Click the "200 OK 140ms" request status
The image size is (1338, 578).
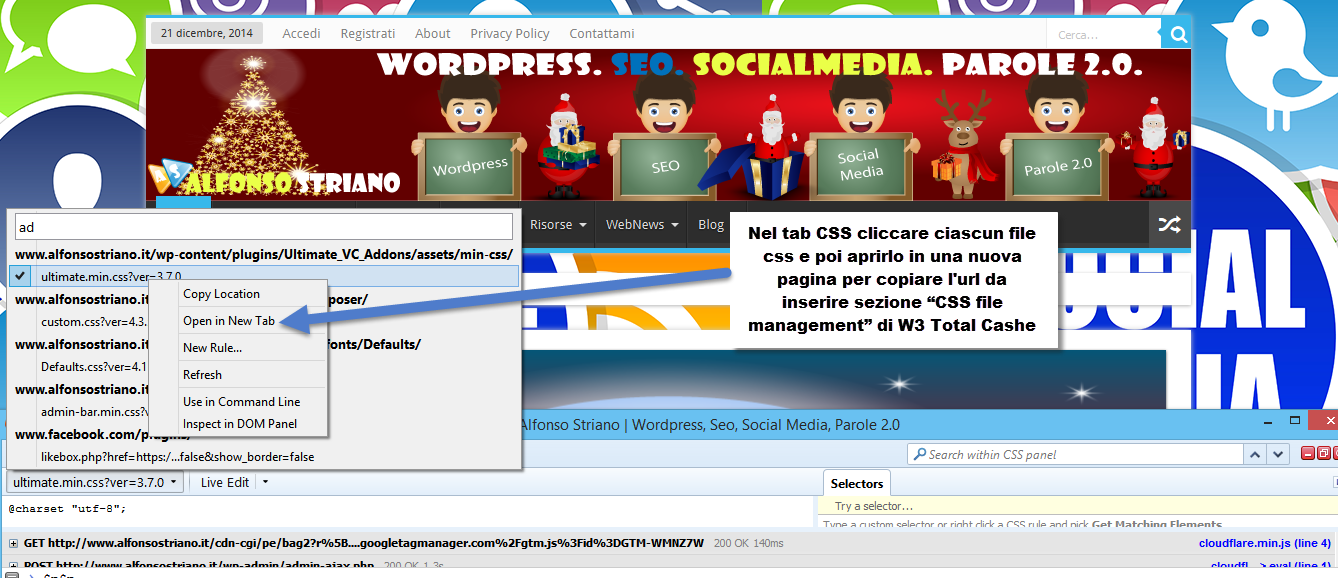pyautogui.click(x=748, y=544)
